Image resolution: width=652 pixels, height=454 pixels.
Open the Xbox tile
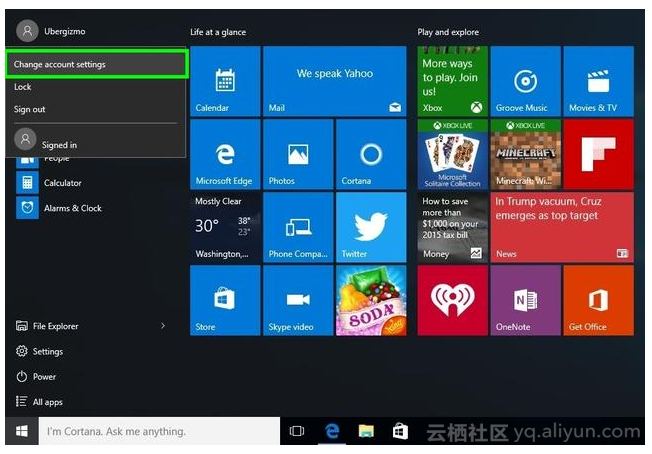tap(452, 81)
